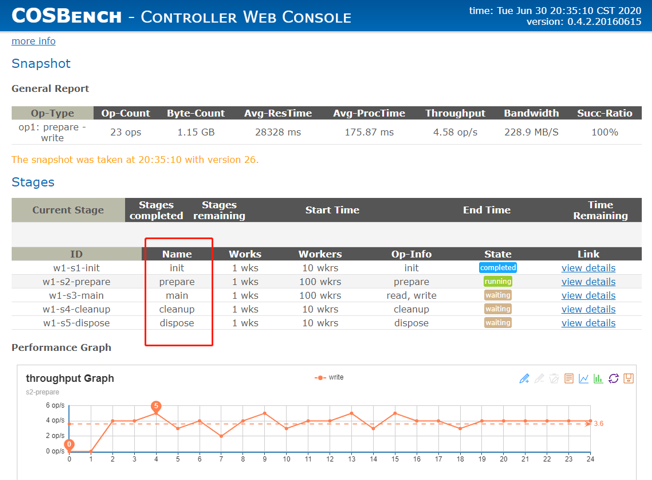Click the Succ-Ratio column header
This screenshot has width=652, height=480.
604,113
